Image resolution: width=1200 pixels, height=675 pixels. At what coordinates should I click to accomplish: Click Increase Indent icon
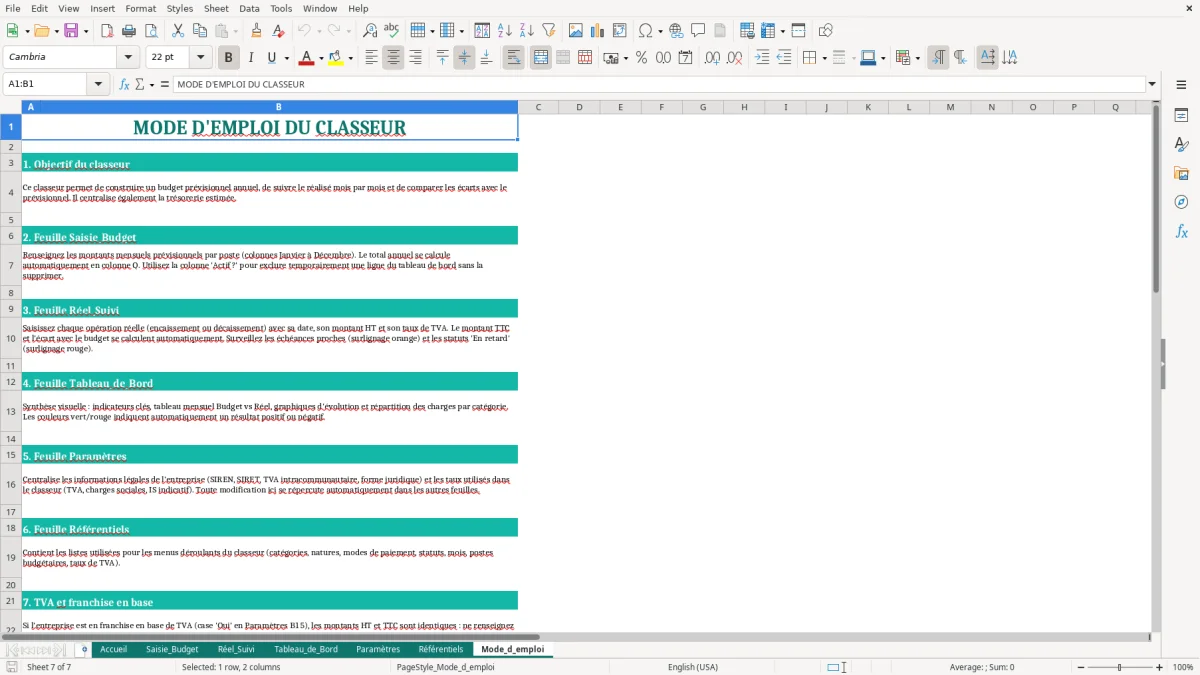pos(762,58)
